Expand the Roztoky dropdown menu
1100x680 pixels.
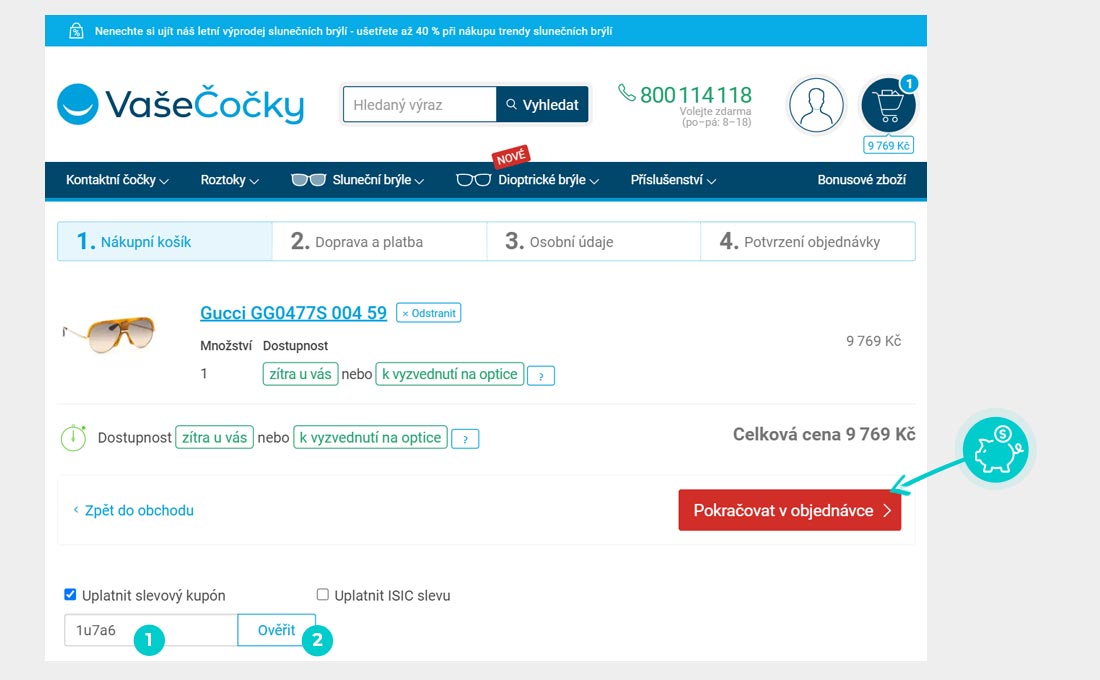click(x=229, y=180)
